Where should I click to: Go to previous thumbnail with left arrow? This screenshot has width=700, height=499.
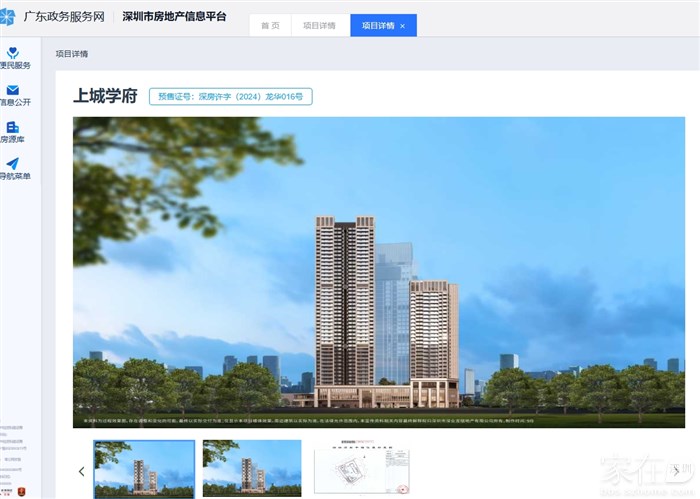(x=81, y=471)
